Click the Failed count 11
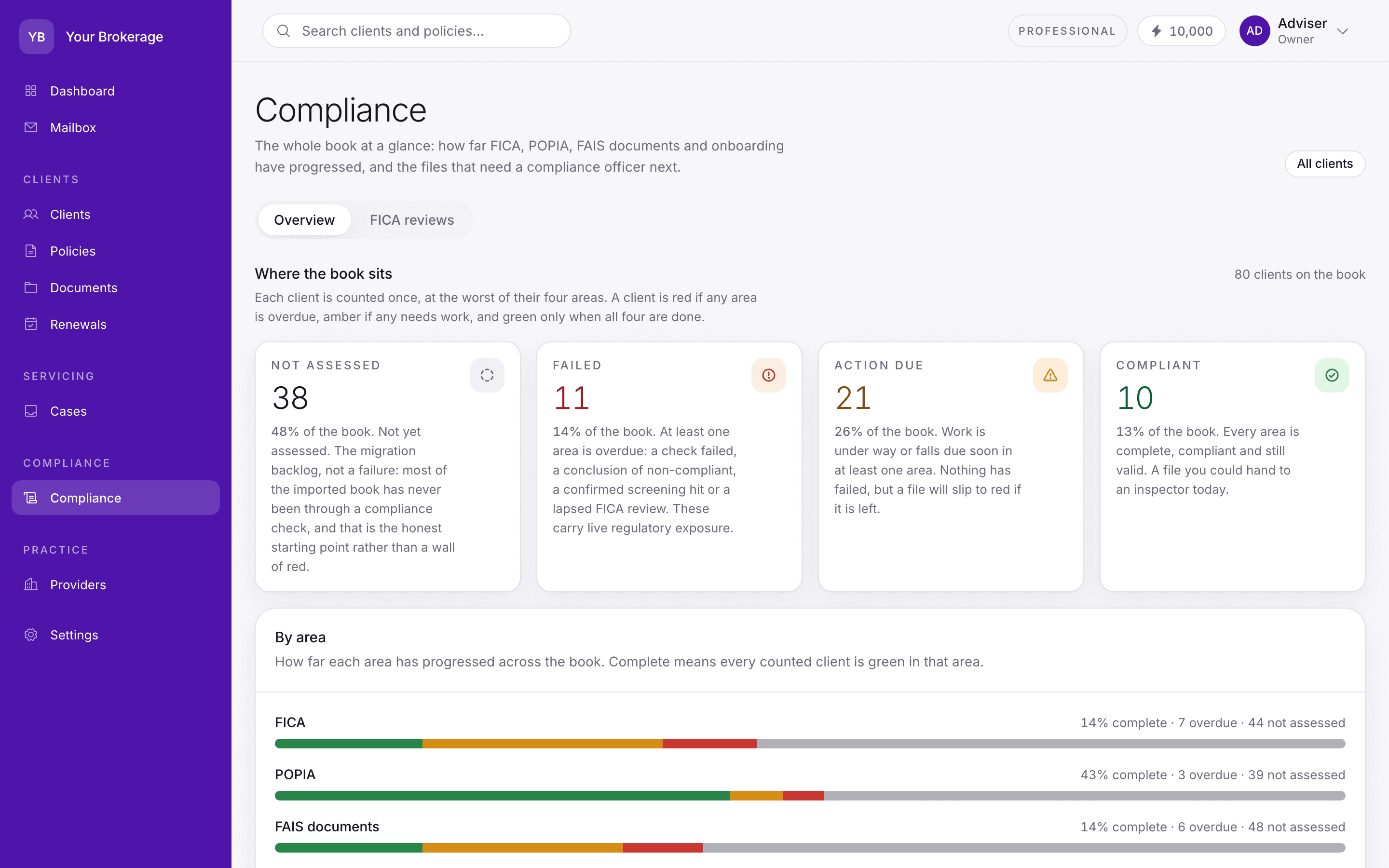Viewport: 1389px width, 868px height. tap(571, 398)
